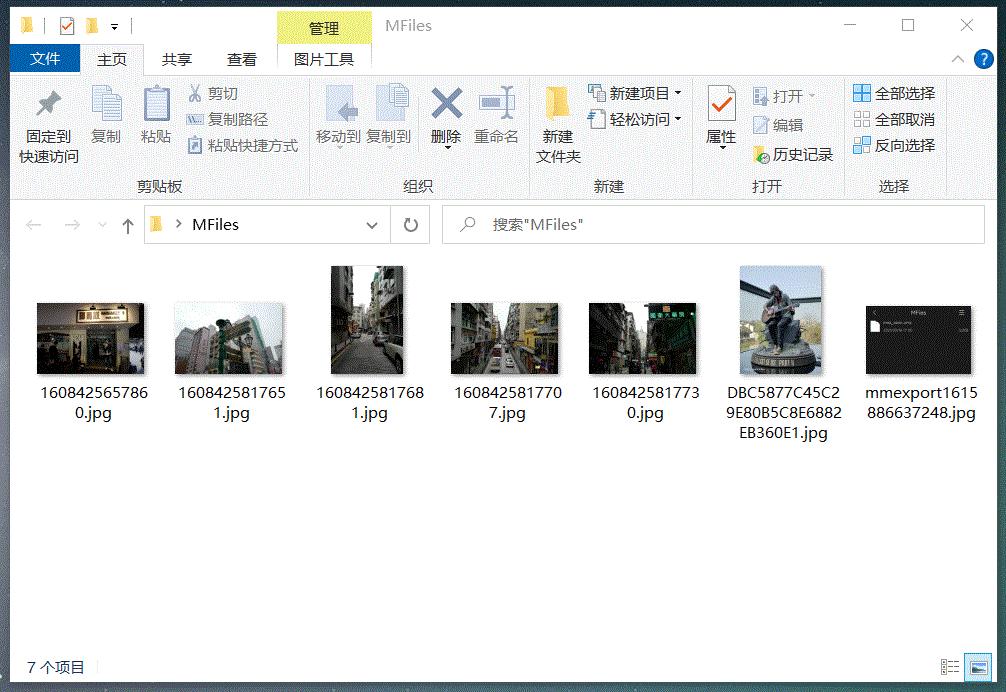Image resolution: width=1006 pixels, height=692 pixels.
Task: Open the File (文件) menu tab
Action: (45, 59)
